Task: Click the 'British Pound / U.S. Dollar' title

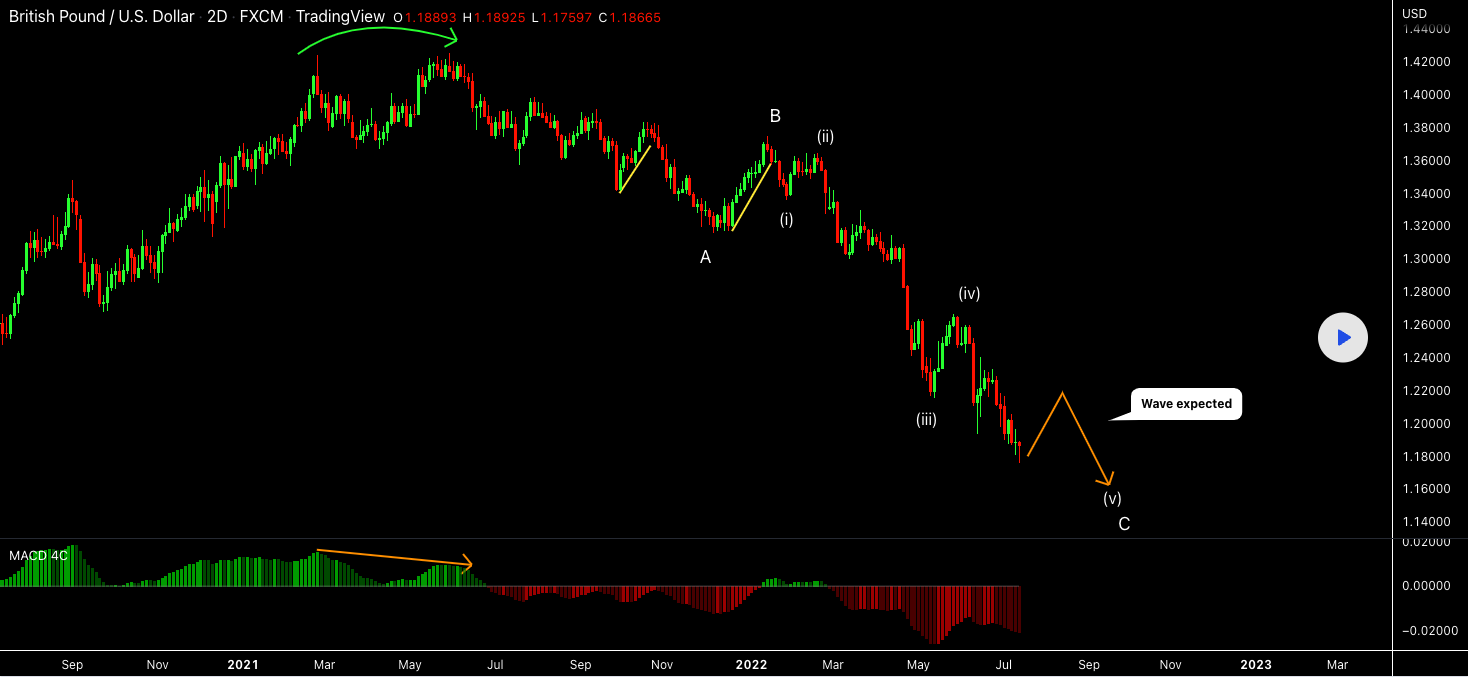Action: pyautogui.click(x=103, y=17)
